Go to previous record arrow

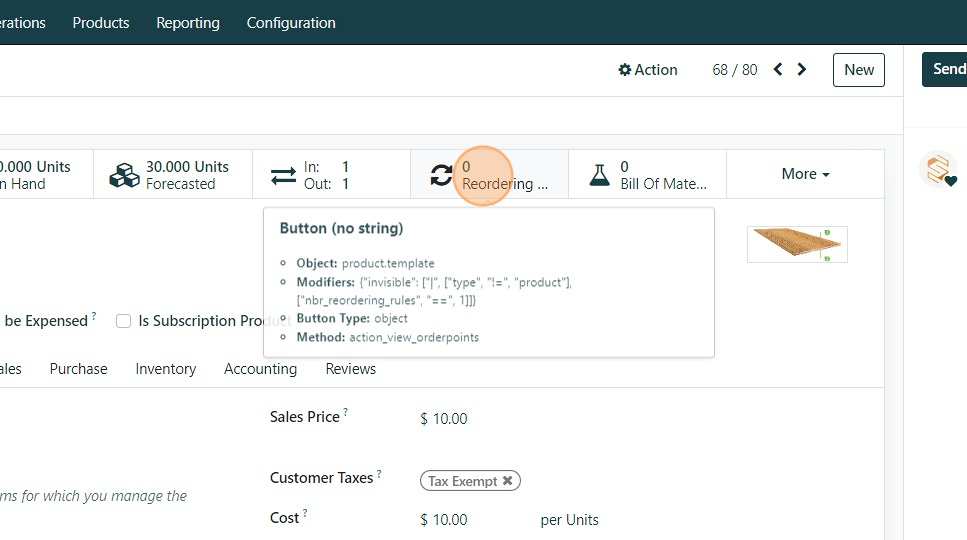point(779,70)
